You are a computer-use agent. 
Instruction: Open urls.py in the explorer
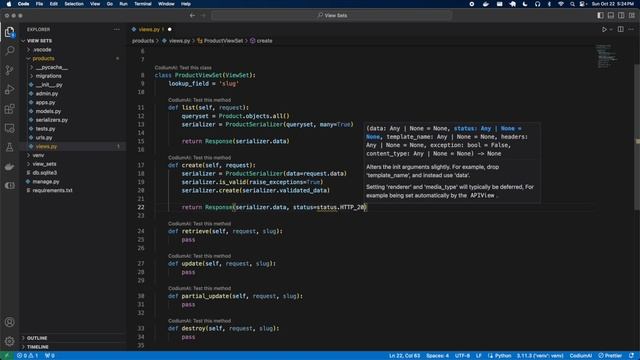(x=73, y=138)
